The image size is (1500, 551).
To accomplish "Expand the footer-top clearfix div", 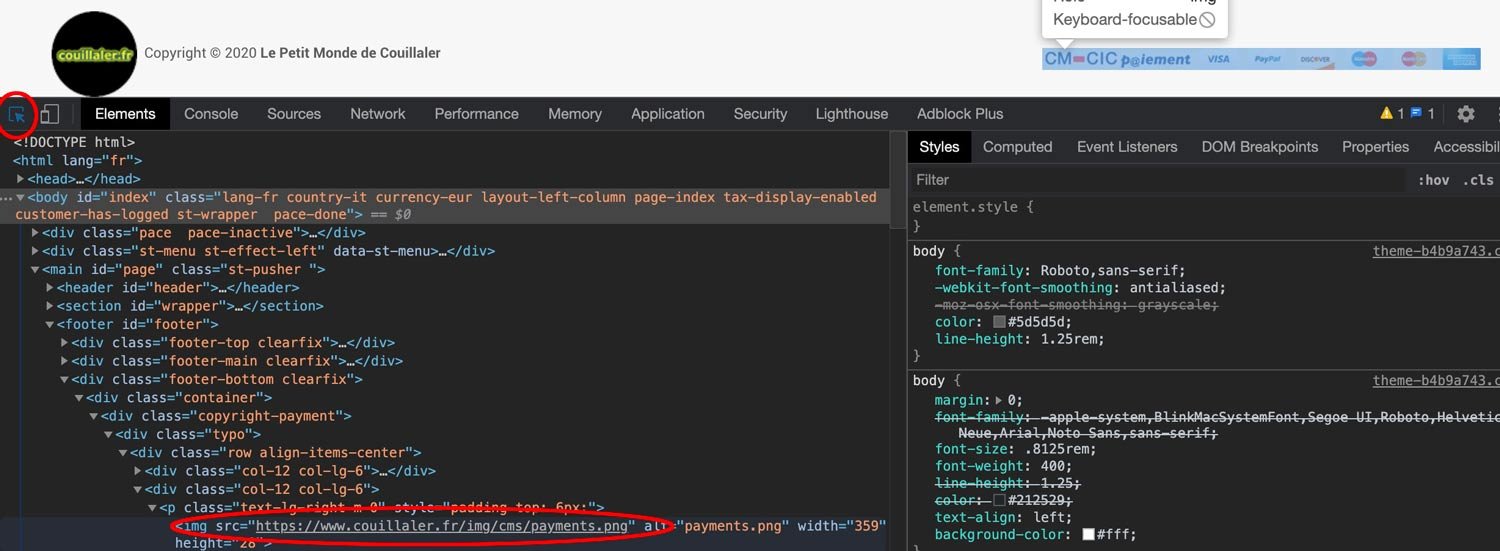I will [64, 343].
